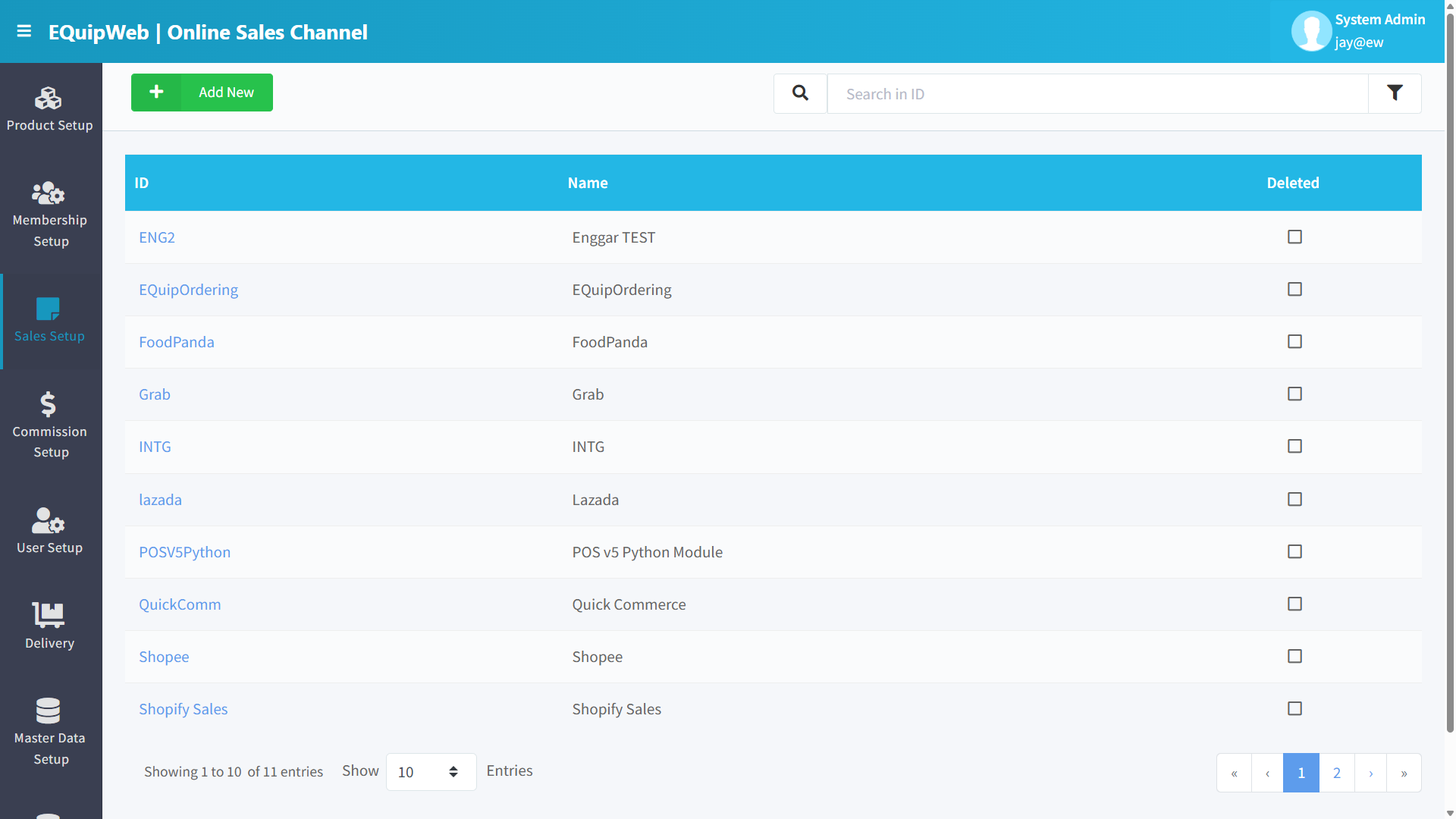Open the FoodPanda channel link
This screenshot has height=819, width=1456.
click(177, 342)
